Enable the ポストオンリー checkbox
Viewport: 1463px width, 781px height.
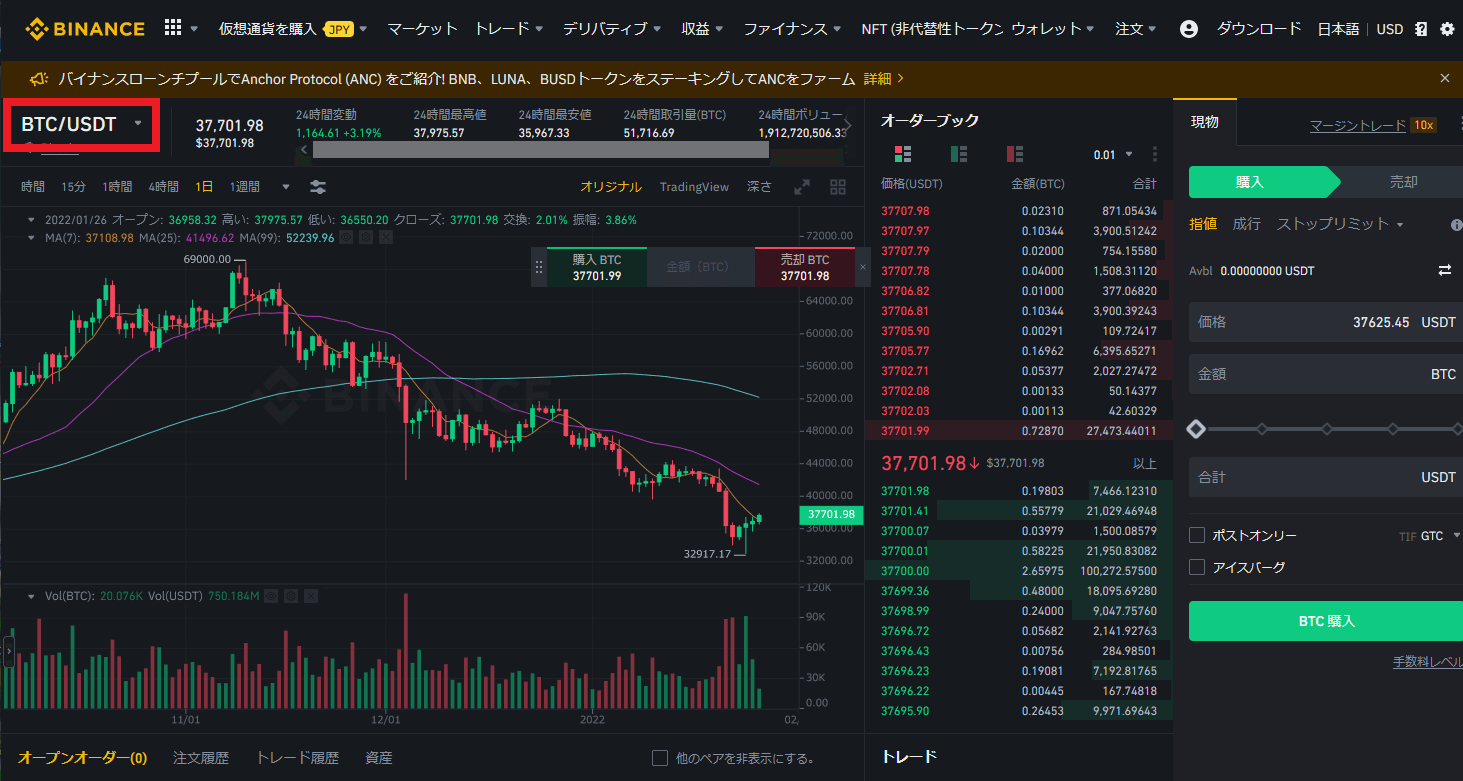click(1197, 535)
